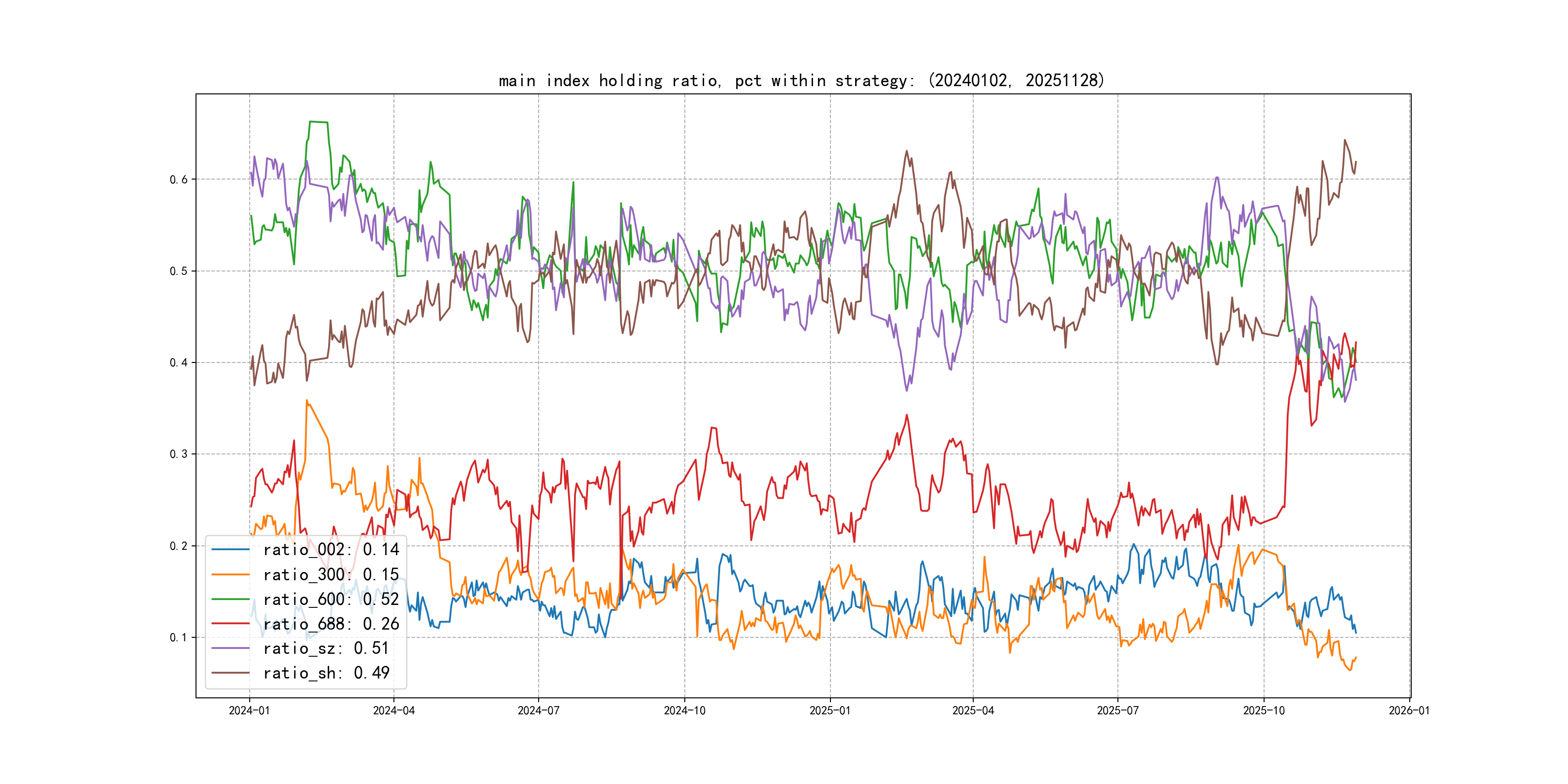The height and width of the screenshot is (784, 1568).
Task: Click the ratio_600 legend label
Action: (331, 599)
